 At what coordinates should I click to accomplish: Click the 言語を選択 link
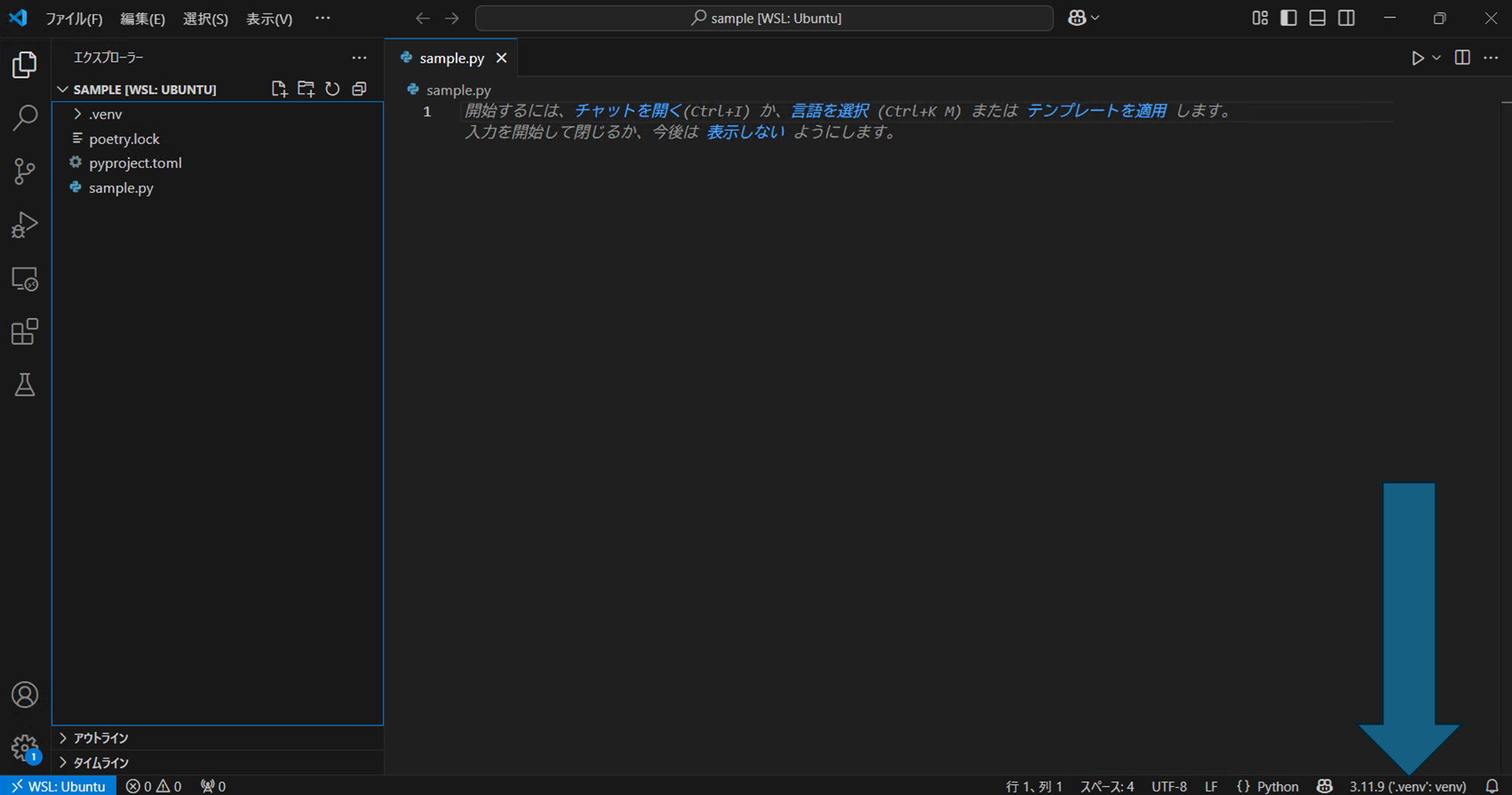pos(829,110)
